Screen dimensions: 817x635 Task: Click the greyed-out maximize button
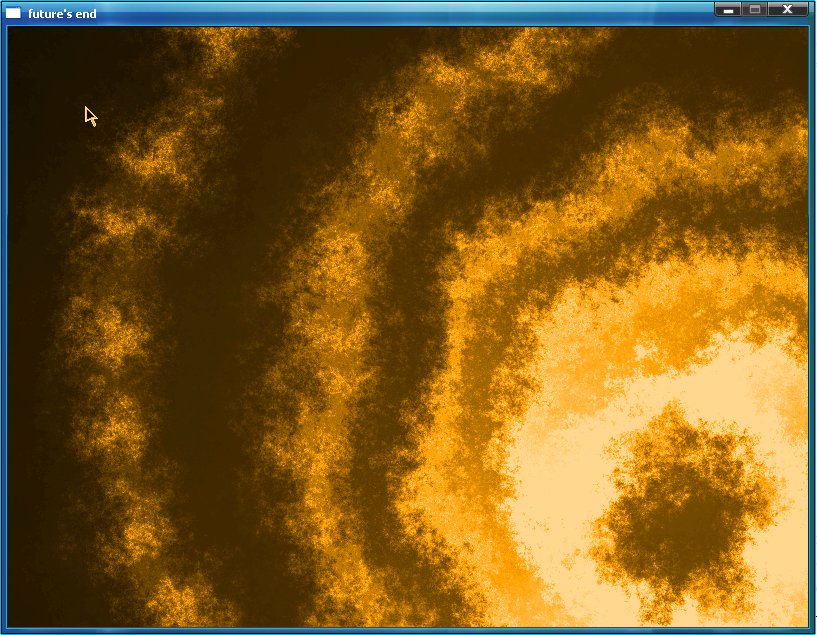pos(755,9)
